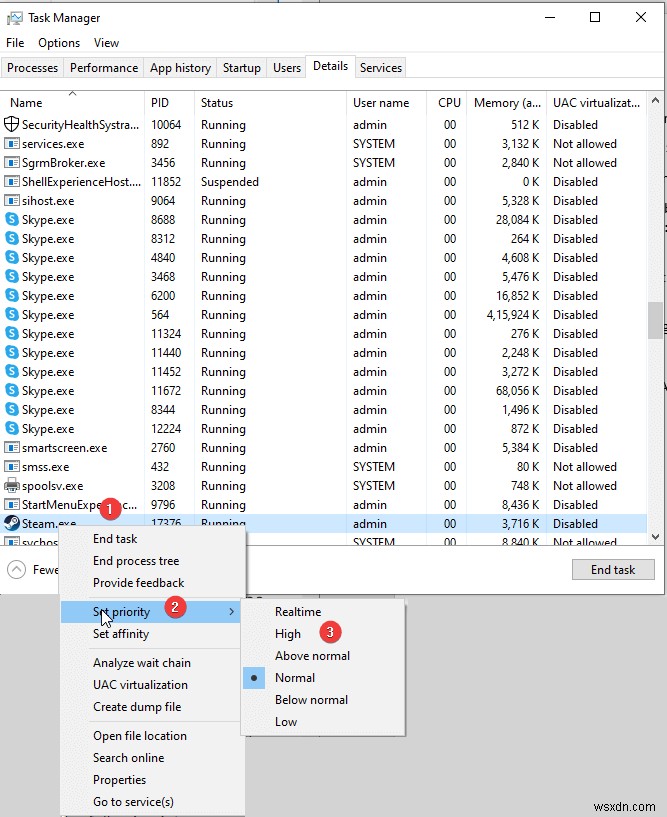Sort by the CPU column header
Viewport: 667px width, 817px height.
coord(447,103)
